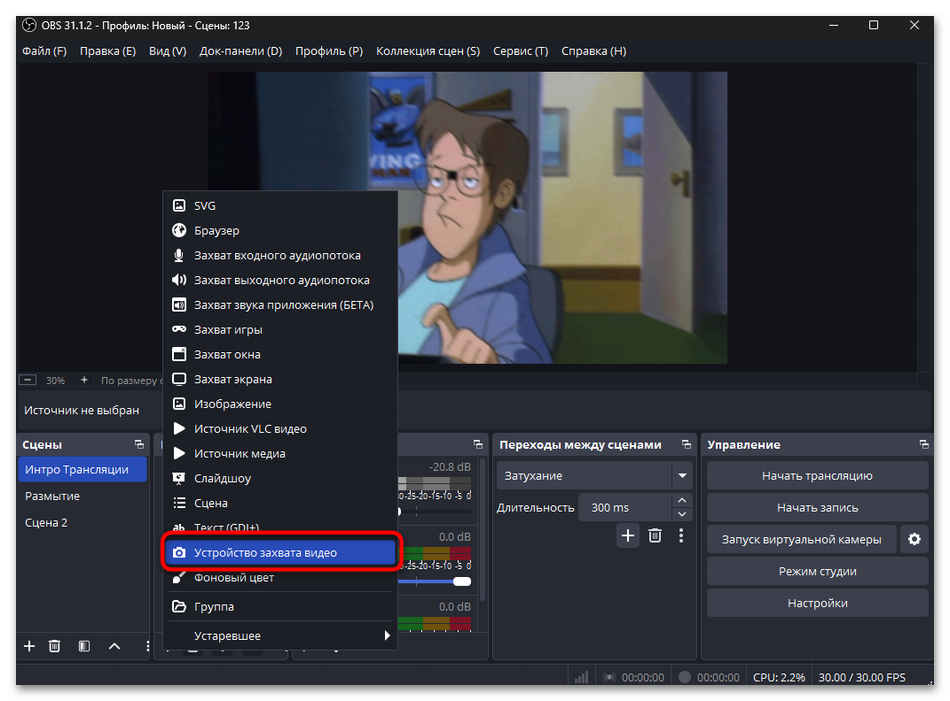Zoom in preview with plus button

coord(84,380)
